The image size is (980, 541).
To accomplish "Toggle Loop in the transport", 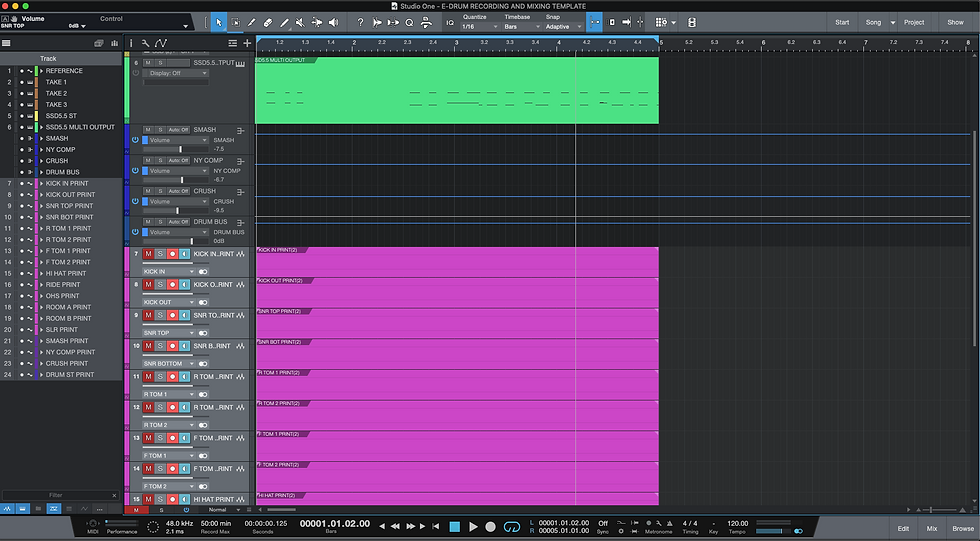I will (511, 527).
